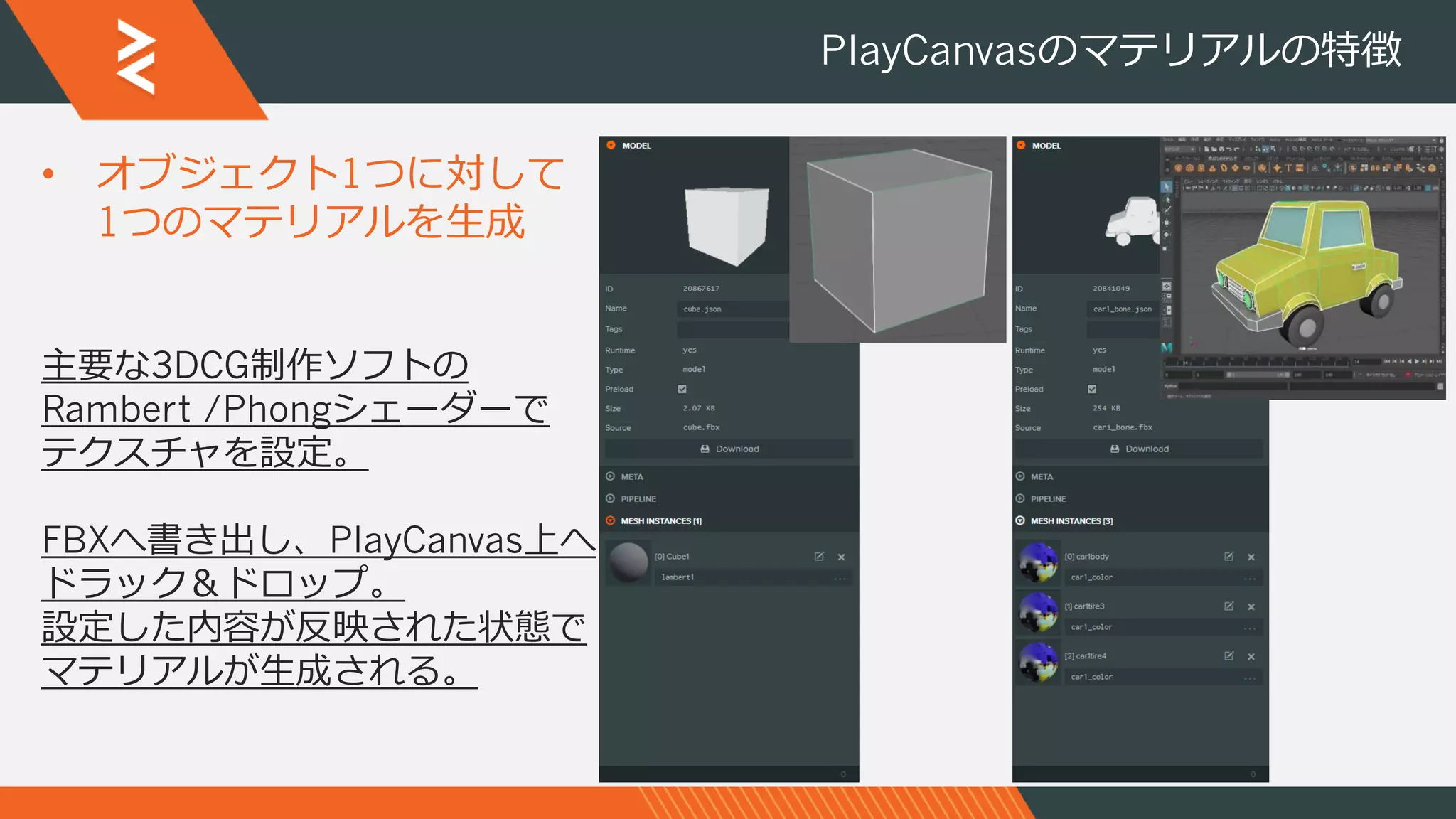1456x819 pixels.
Task: Click the polygon type T shelf icon
Action: (1288, 168)
